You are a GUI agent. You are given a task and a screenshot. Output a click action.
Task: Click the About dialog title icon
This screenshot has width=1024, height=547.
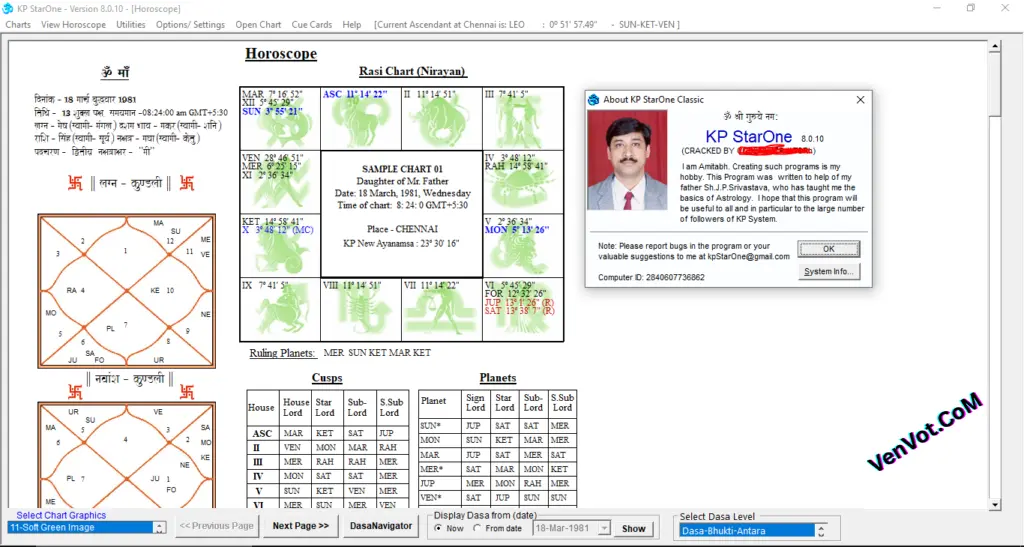pyautogui.click(x=594, y=100)
